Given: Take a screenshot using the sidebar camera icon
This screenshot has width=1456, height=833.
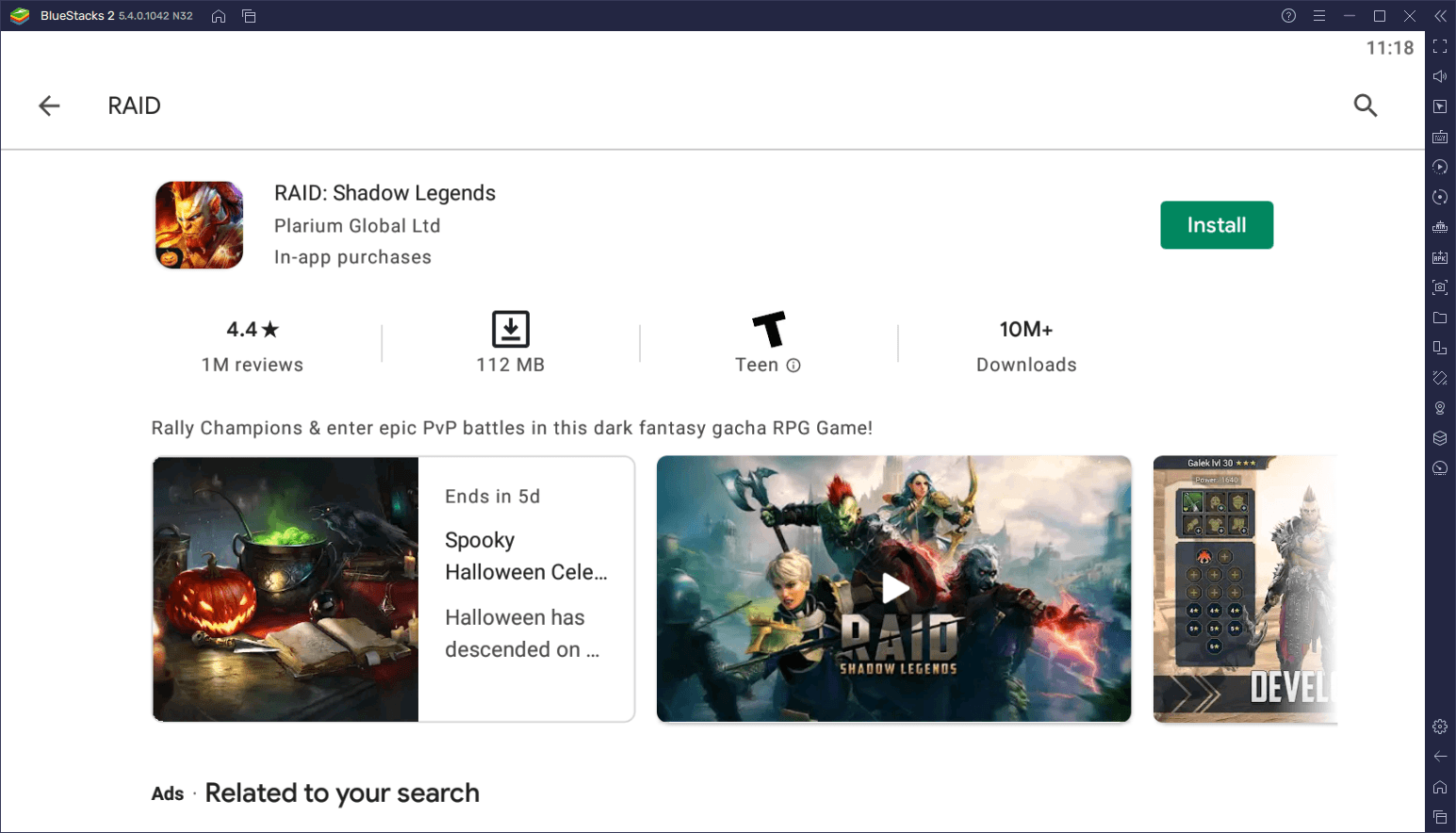Looking at the screenshot, I should pos(1440,287).
